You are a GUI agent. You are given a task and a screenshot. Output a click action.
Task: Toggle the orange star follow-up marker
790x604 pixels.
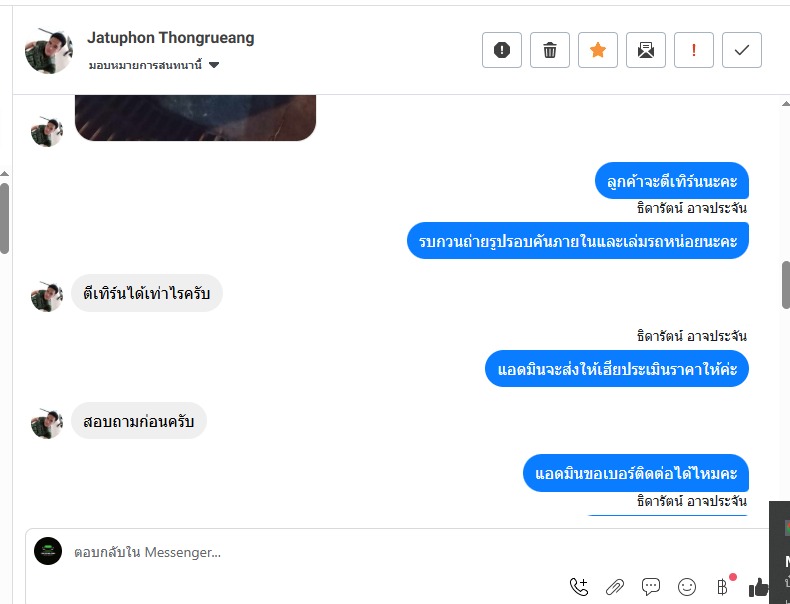[x=598, y=50]
